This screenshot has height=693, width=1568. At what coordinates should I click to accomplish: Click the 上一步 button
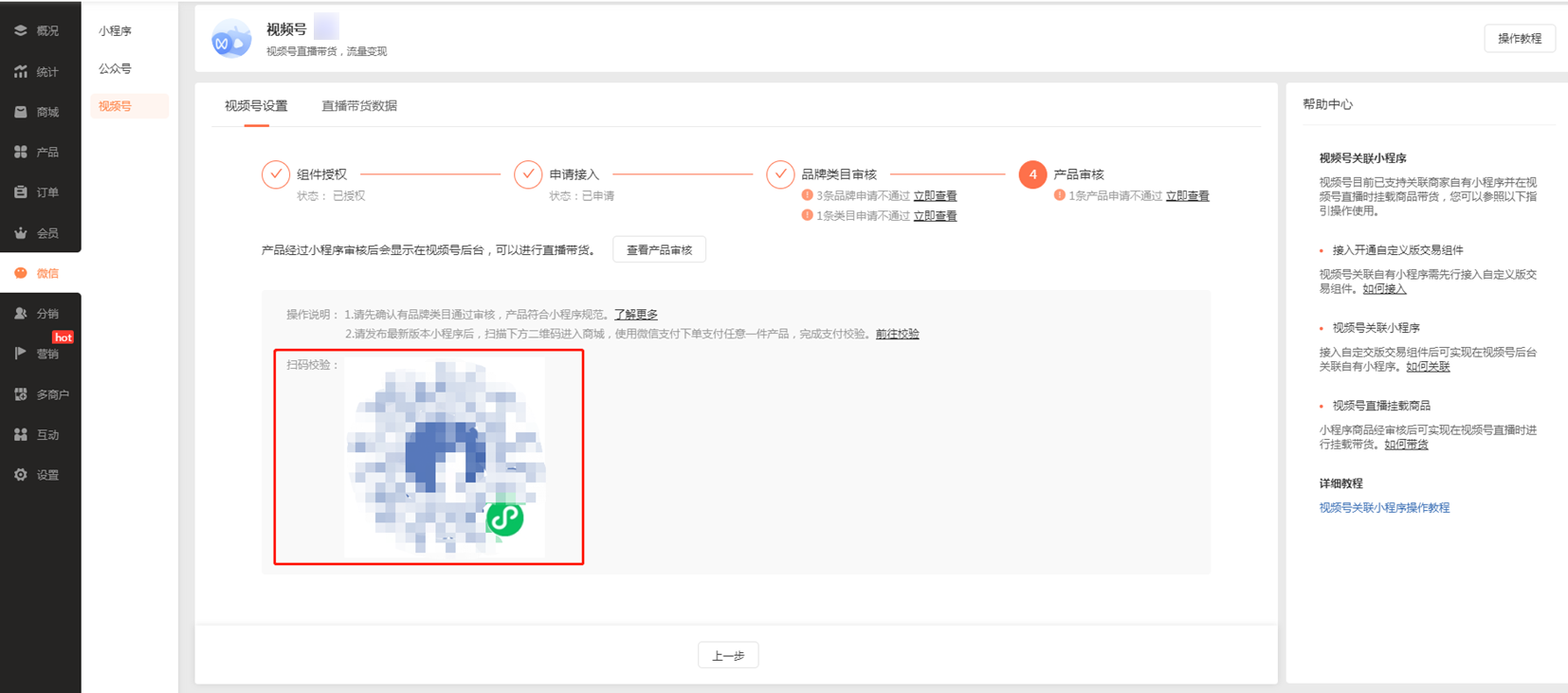point(728,656)
